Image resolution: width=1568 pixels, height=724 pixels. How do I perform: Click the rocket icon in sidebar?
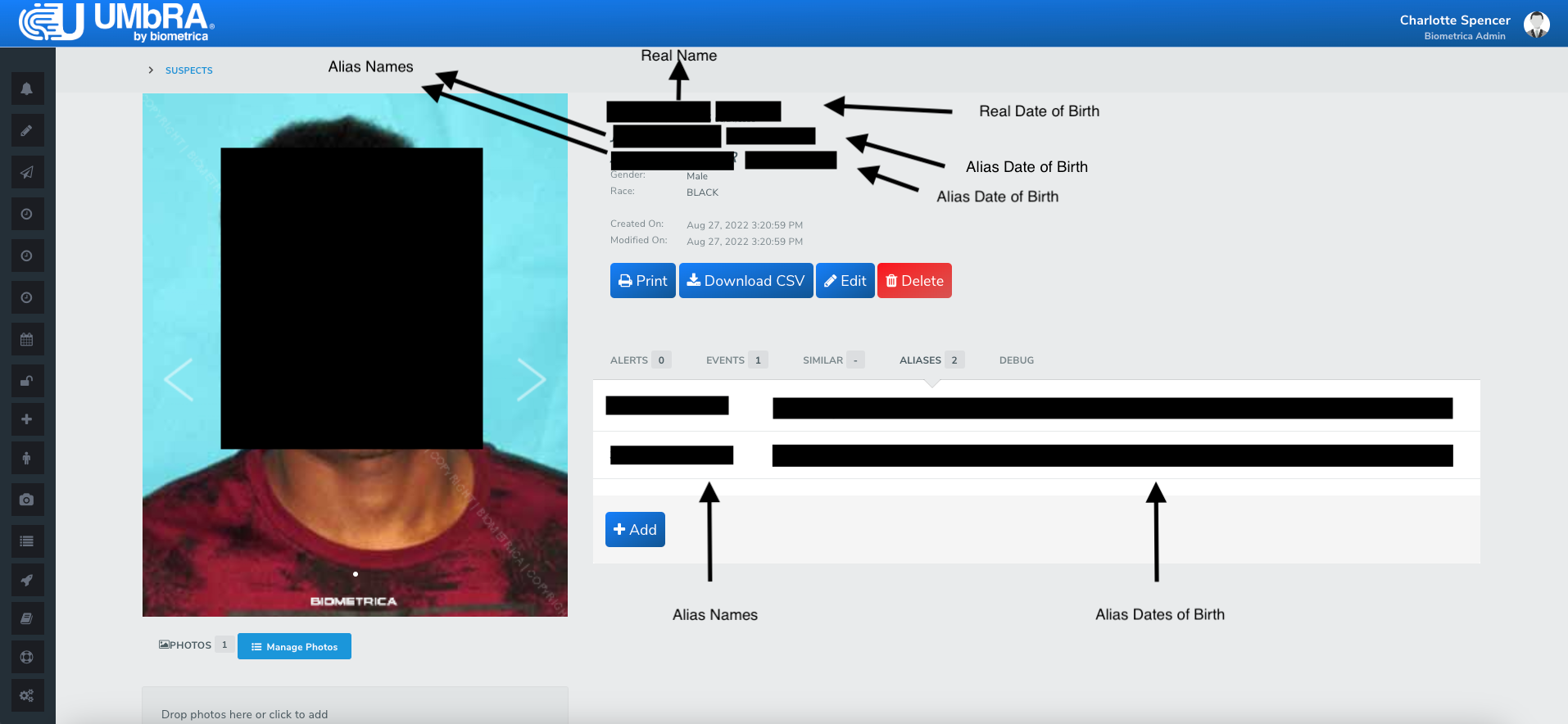click(x=27, y=580)
